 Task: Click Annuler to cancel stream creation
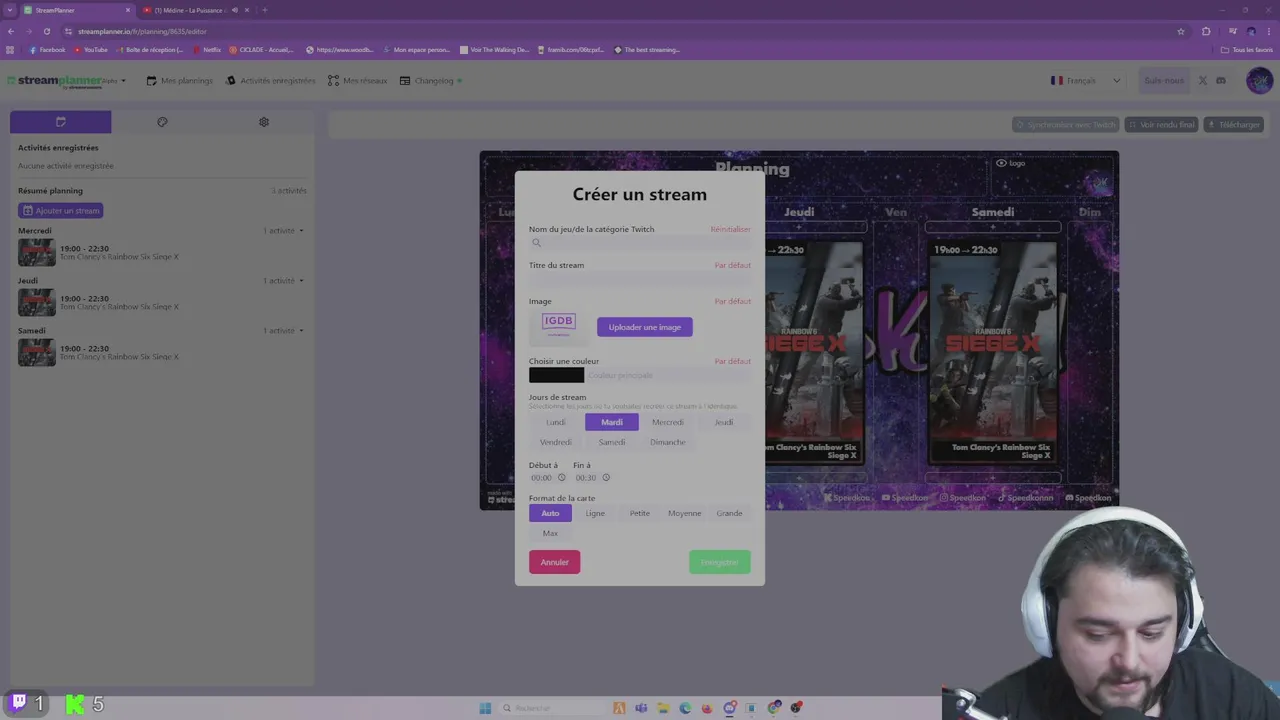coord(555,562)
